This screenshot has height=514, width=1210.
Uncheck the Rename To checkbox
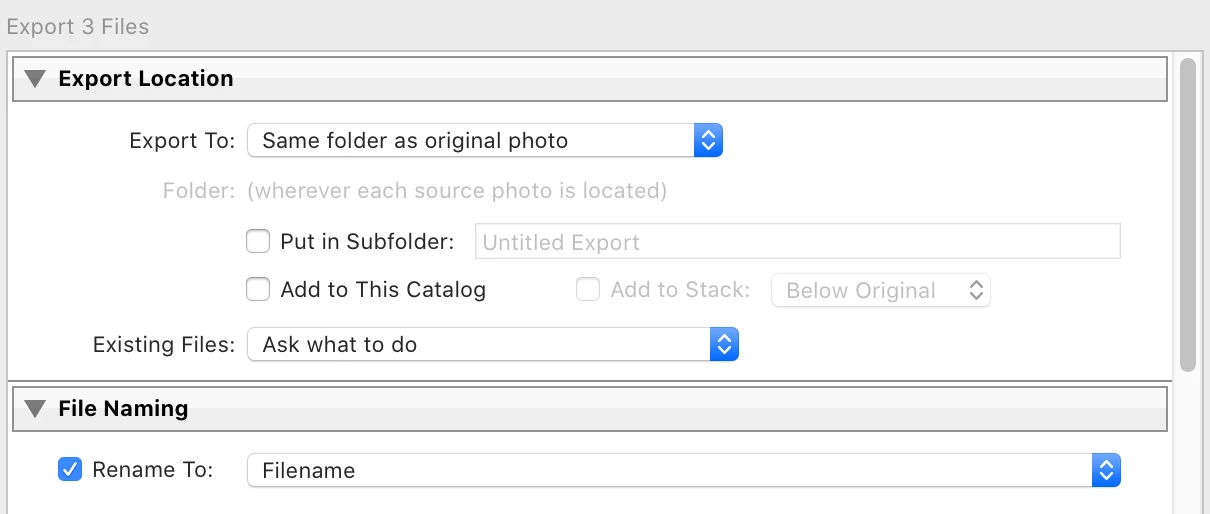(70, 469)
